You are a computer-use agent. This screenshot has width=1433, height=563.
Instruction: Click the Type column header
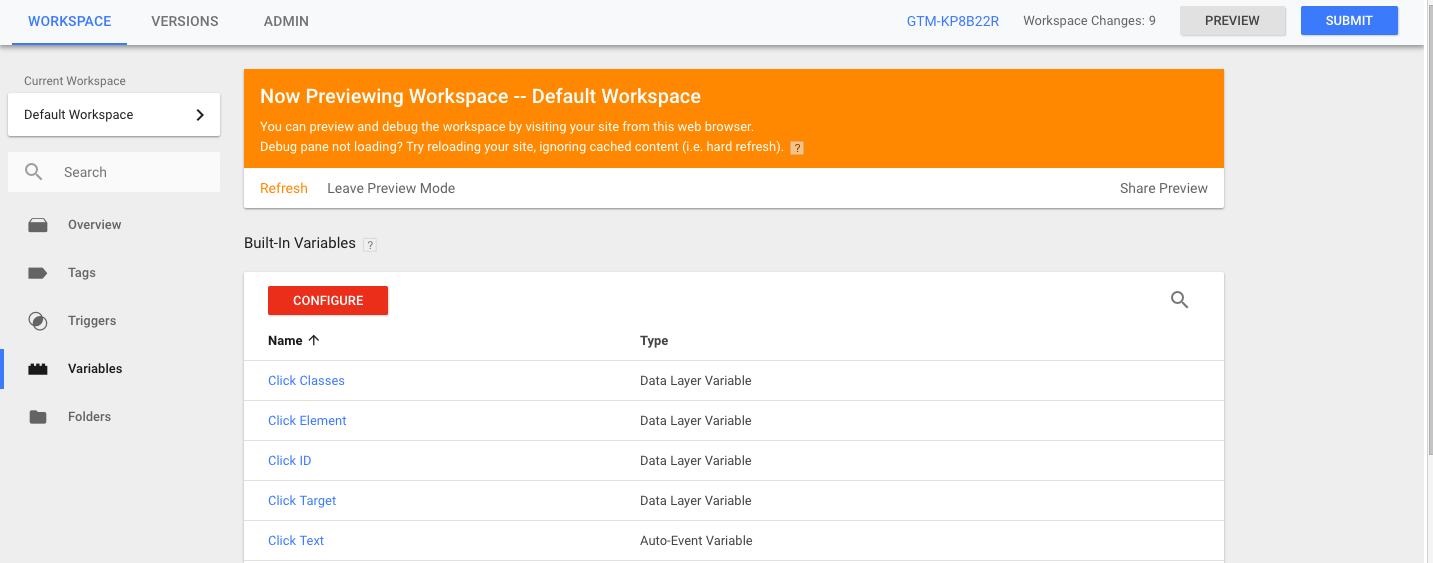click(654, 341)
